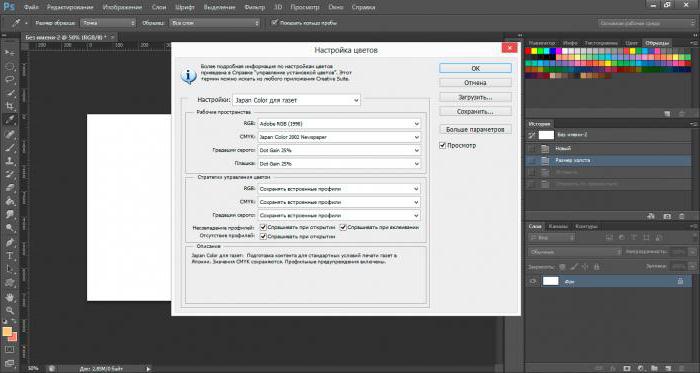This screenshot has height=373, width=700.
Task: Select the Dodge tool
Action: [x=10, y=228]
